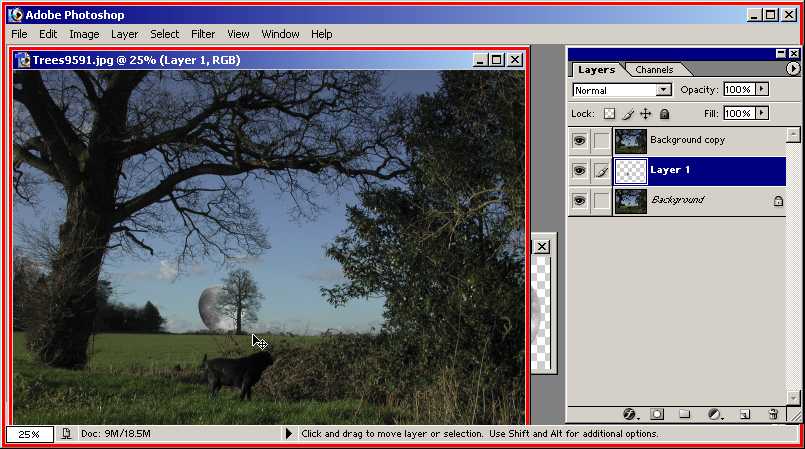Toggle visibility of Layer 1
Screen dimensions: 805x449
pos(579,171)
